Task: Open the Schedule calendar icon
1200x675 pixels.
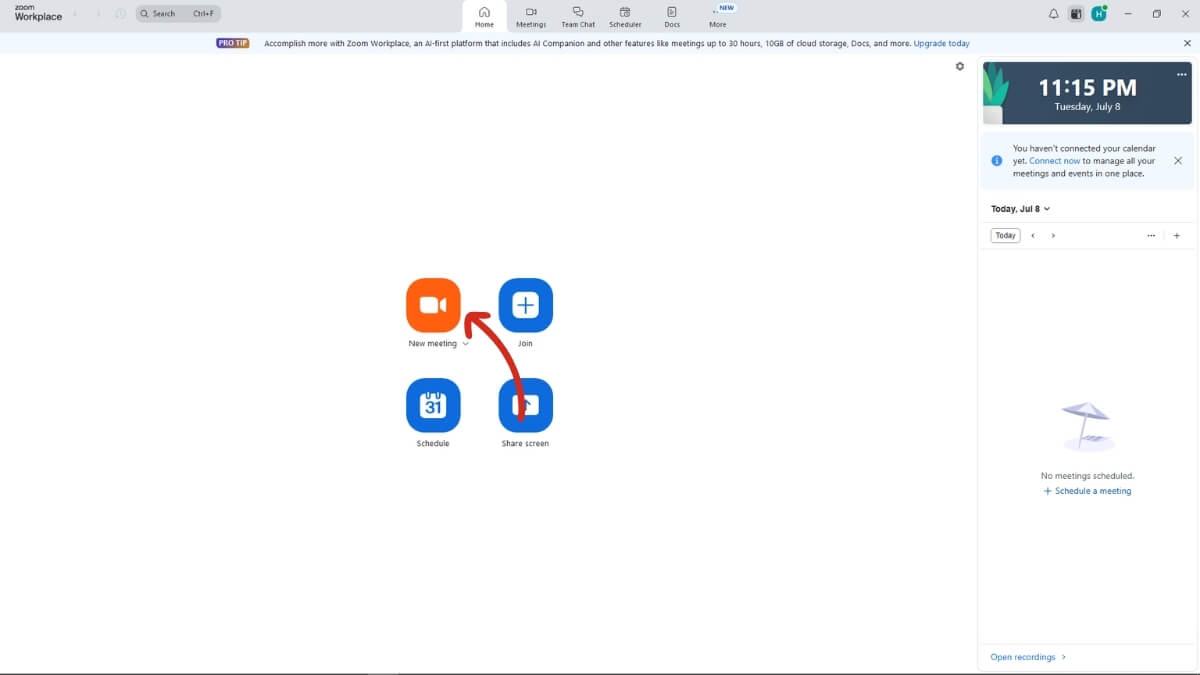Action: pyautogui.click(x=433, y=405)
